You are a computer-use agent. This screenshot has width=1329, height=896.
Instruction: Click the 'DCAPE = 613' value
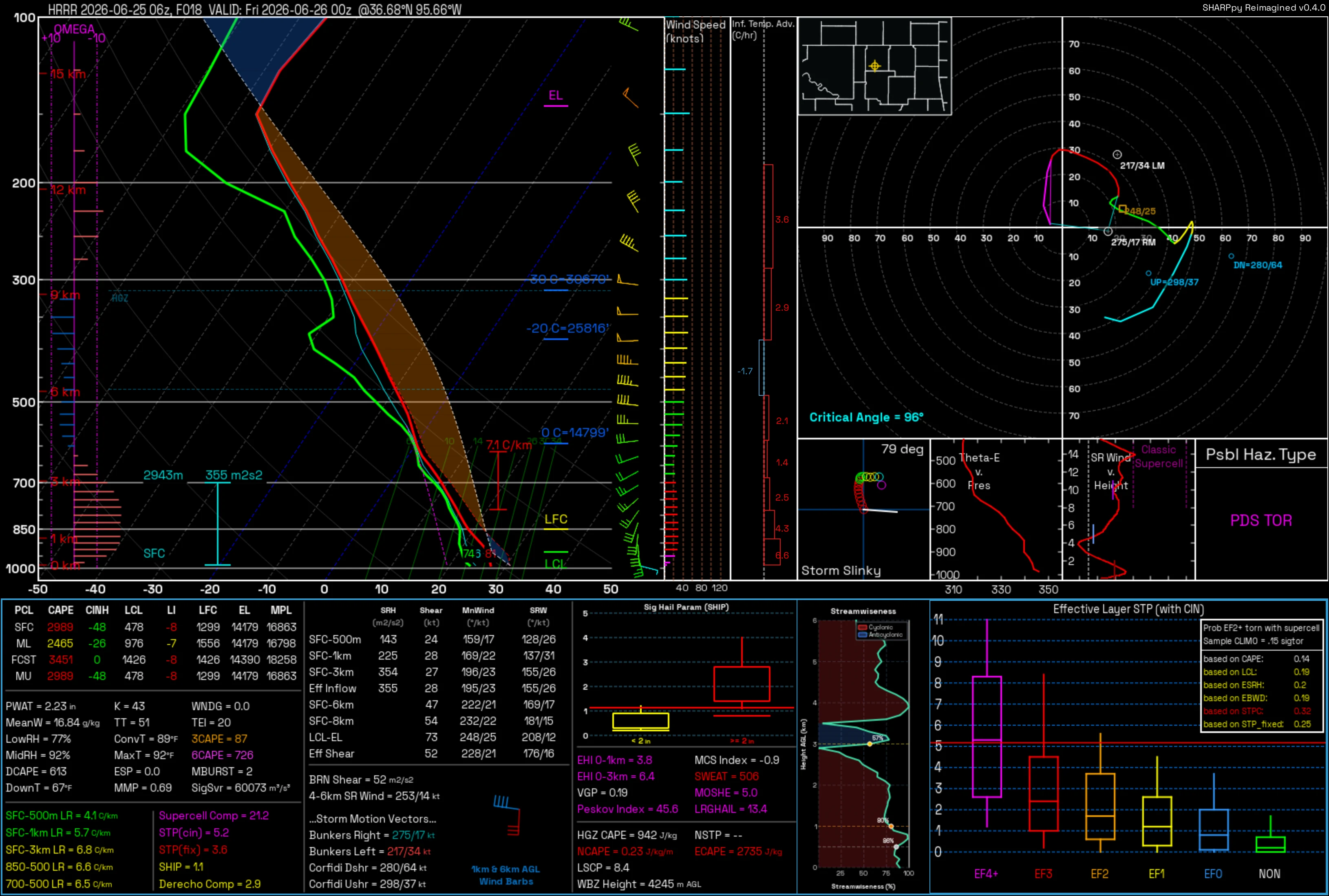pyautogui.click(x=36, y=771)
